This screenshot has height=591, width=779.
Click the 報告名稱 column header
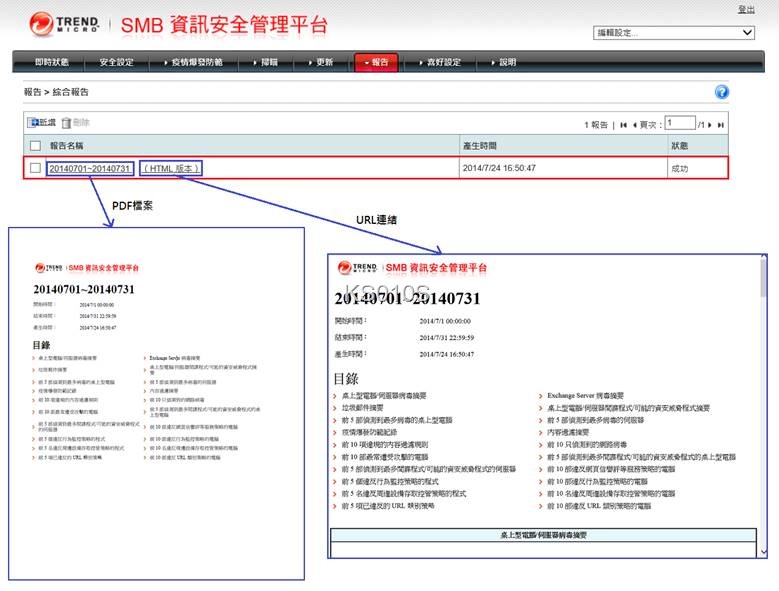tap(67, 146)
